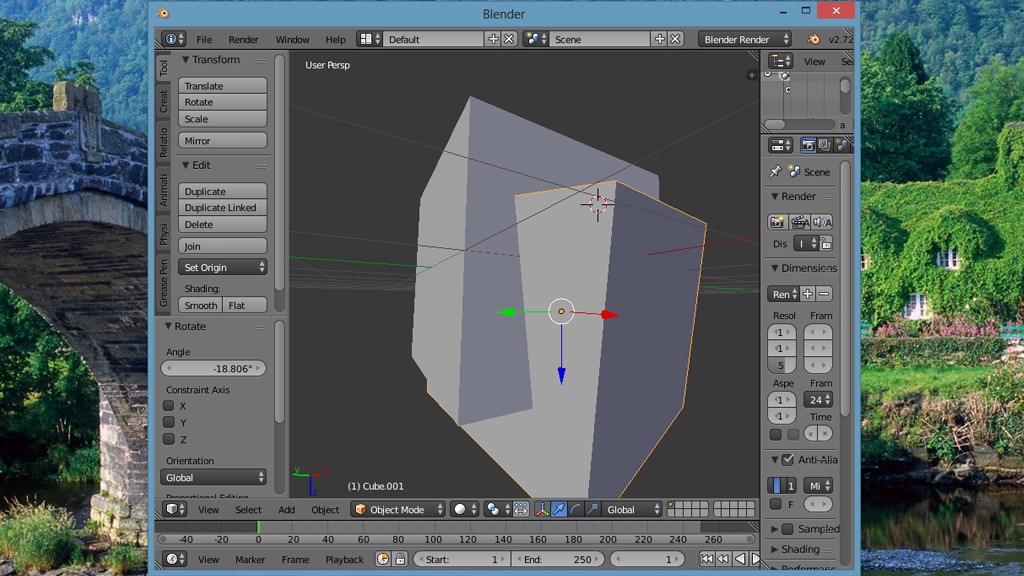Enable the X constraint axis checkbox
Screen dimensions: 1024x576
(x=169, y=406)
